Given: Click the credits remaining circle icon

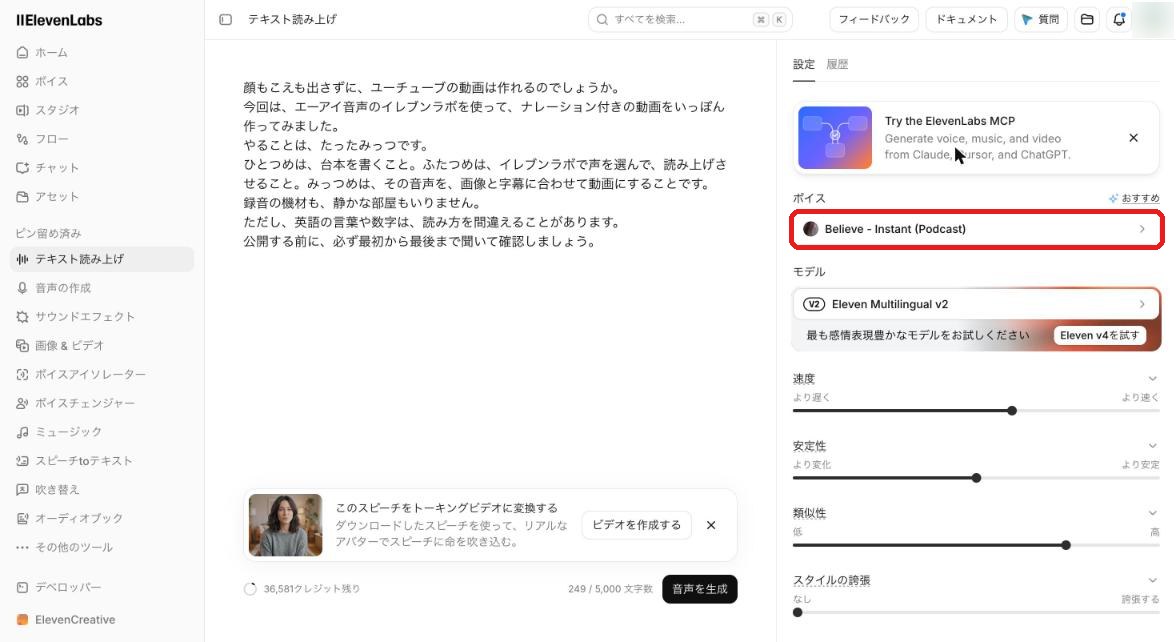Looking at the screenshot, I should tap(250, 589).
